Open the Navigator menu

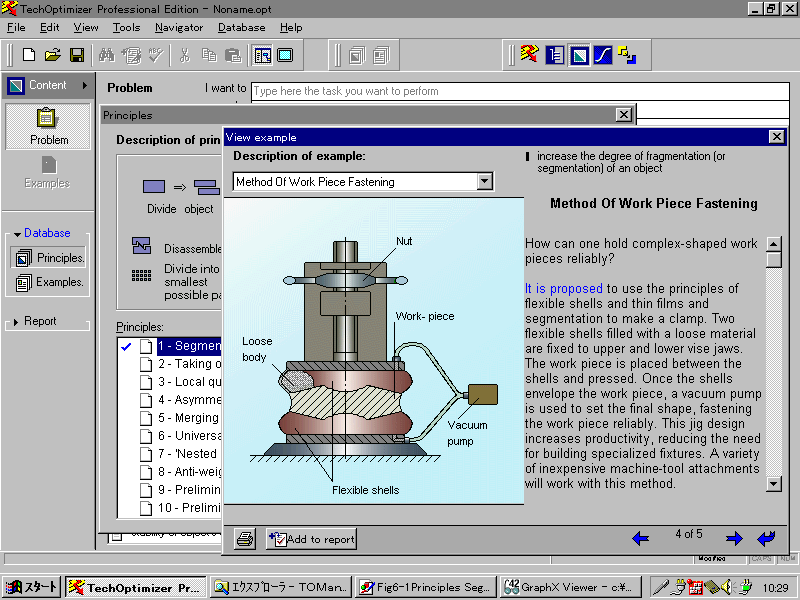179,28
